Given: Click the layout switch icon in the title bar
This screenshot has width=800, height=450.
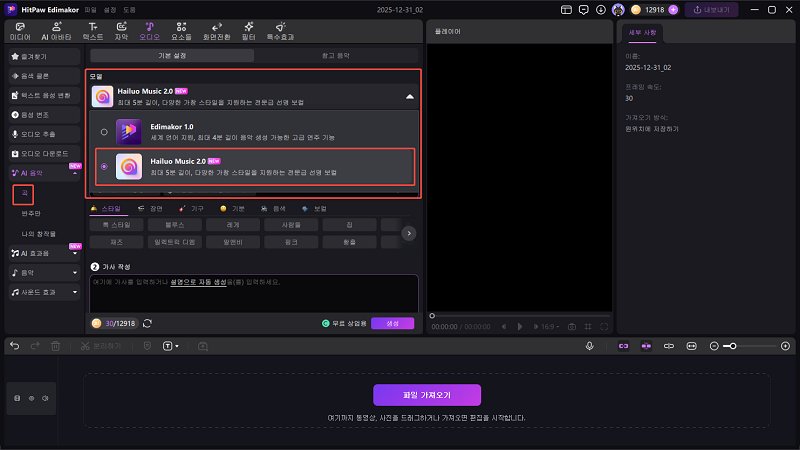Looking at the screenshot, I should [x=566, y=10].
